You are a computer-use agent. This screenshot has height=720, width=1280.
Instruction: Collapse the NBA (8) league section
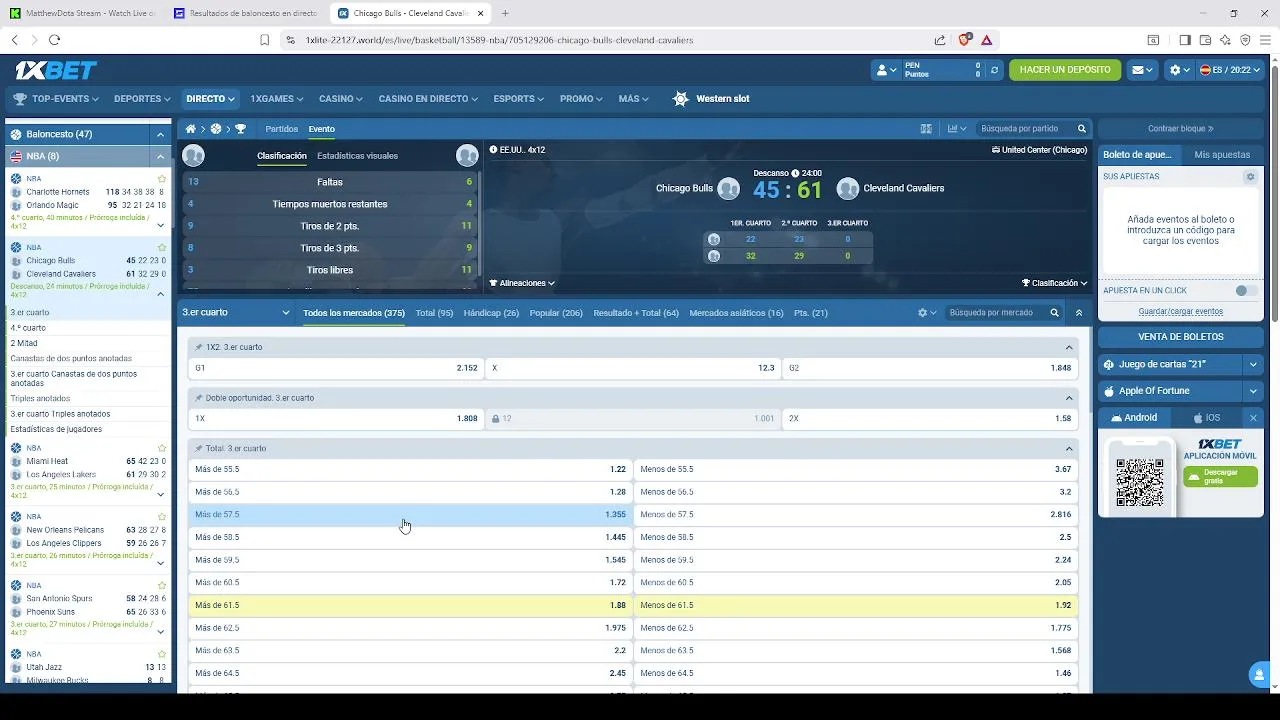coord(160,156)
